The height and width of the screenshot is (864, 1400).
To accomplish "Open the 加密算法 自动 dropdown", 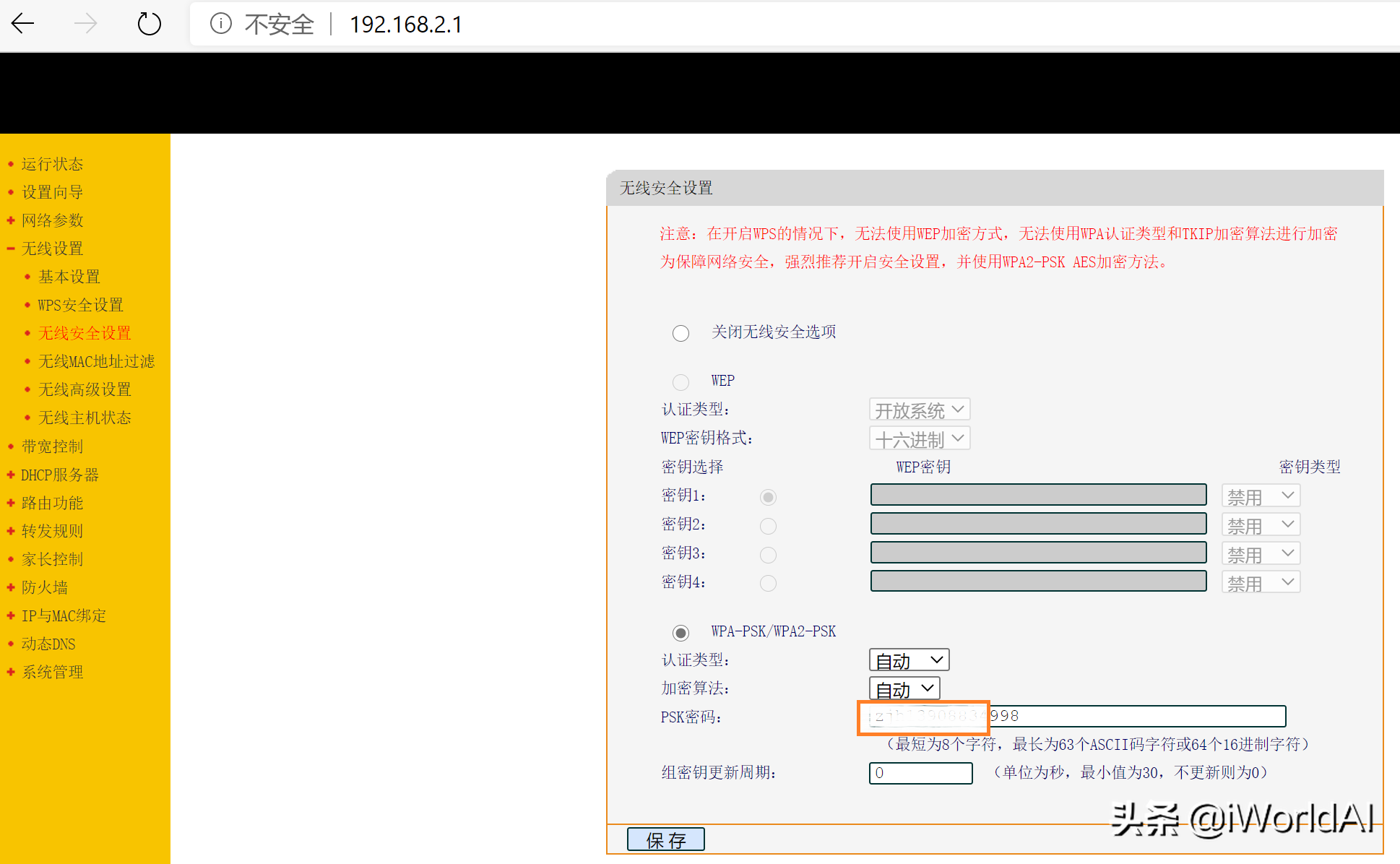I will point(904,688).
